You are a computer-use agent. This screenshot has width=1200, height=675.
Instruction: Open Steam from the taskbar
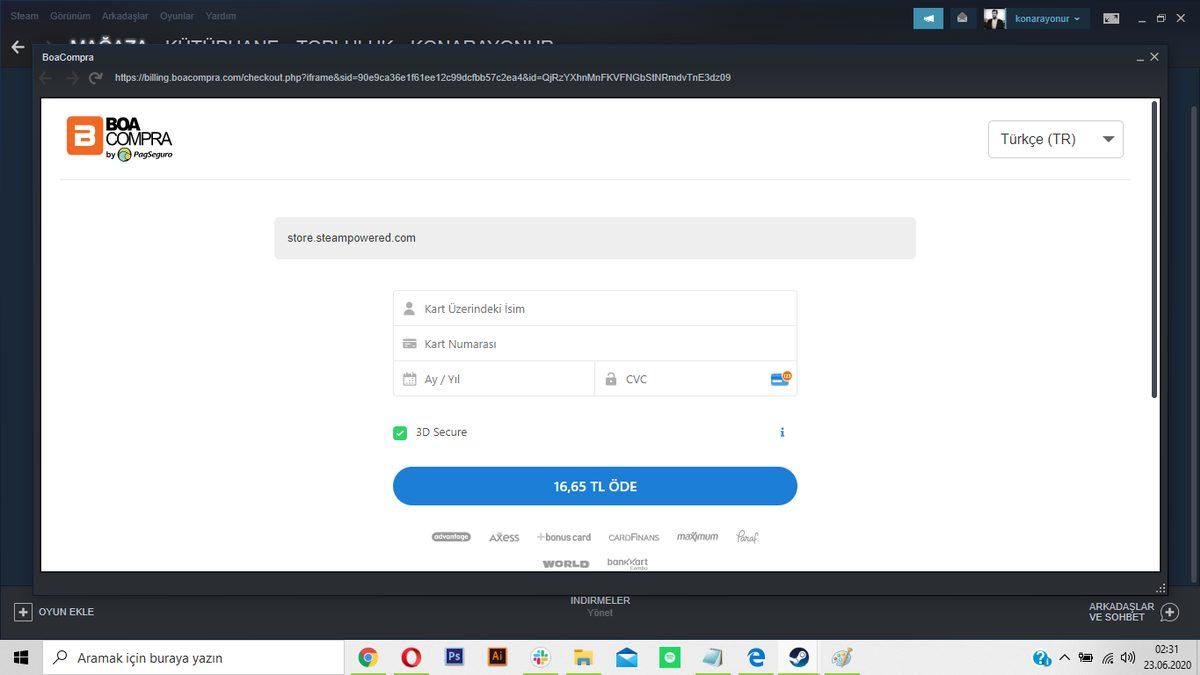[798, 657]
